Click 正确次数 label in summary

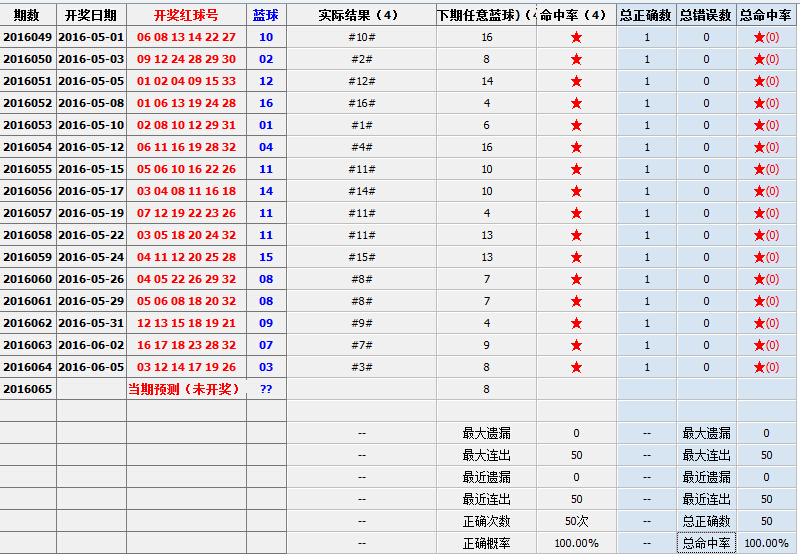click(486, 521)
